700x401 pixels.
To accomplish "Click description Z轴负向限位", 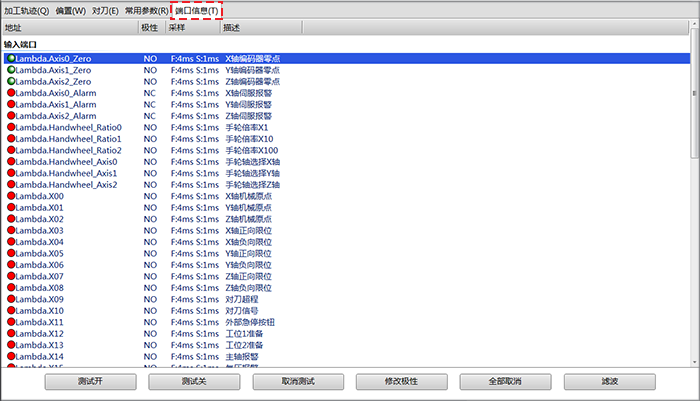I will pos(249,288).
